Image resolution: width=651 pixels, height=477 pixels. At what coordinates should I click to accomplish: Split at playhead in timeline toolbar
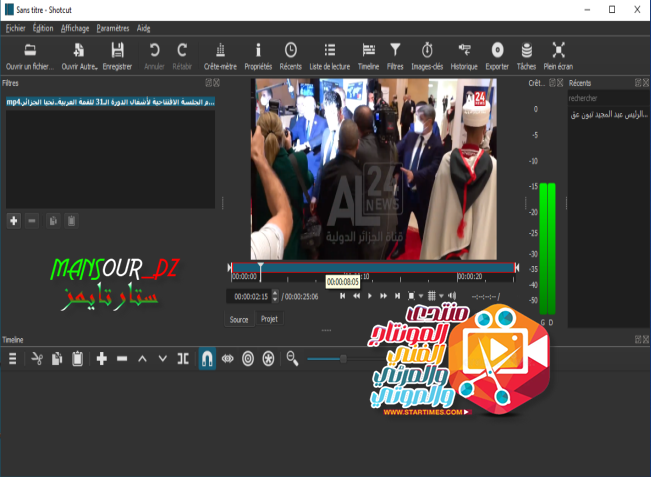coord(183,359)
